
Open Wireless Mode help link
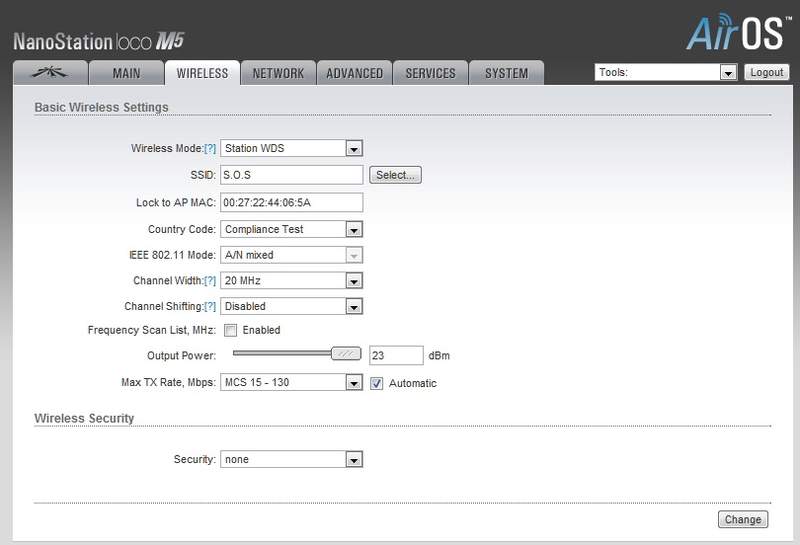pos(210,148)
